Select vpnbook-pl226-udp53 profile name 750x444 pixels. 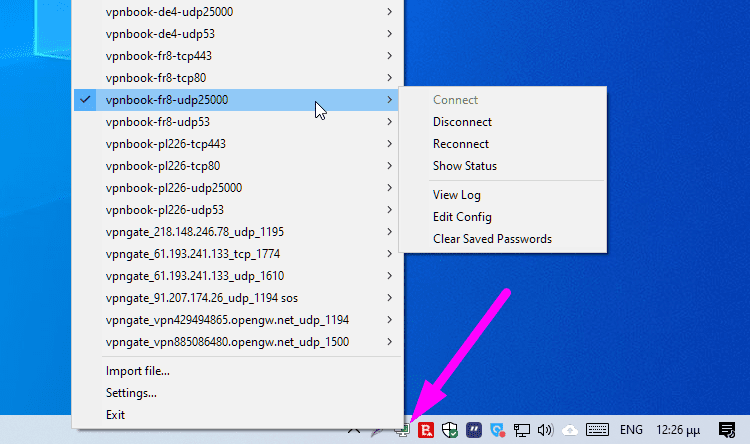(165, 210)
